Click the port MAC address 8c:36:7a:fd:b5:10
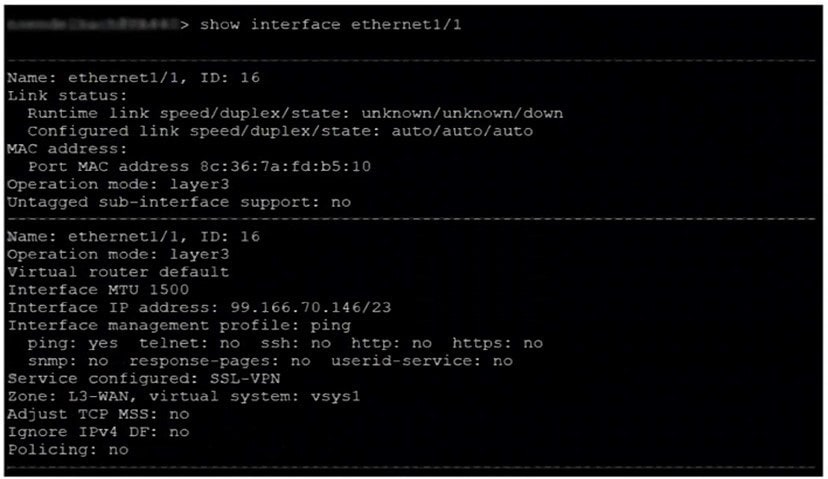The width and height of the screenshot is (828, 479). 286,167
